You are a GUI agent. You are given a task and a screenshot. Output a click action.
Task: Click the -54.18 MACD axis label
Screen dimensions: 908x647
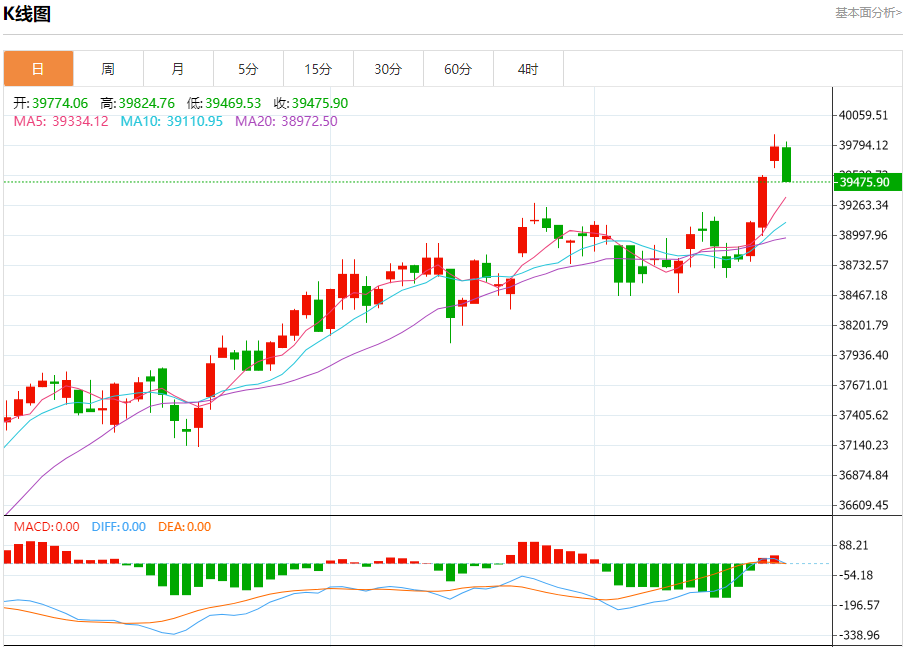click(856, 576)
